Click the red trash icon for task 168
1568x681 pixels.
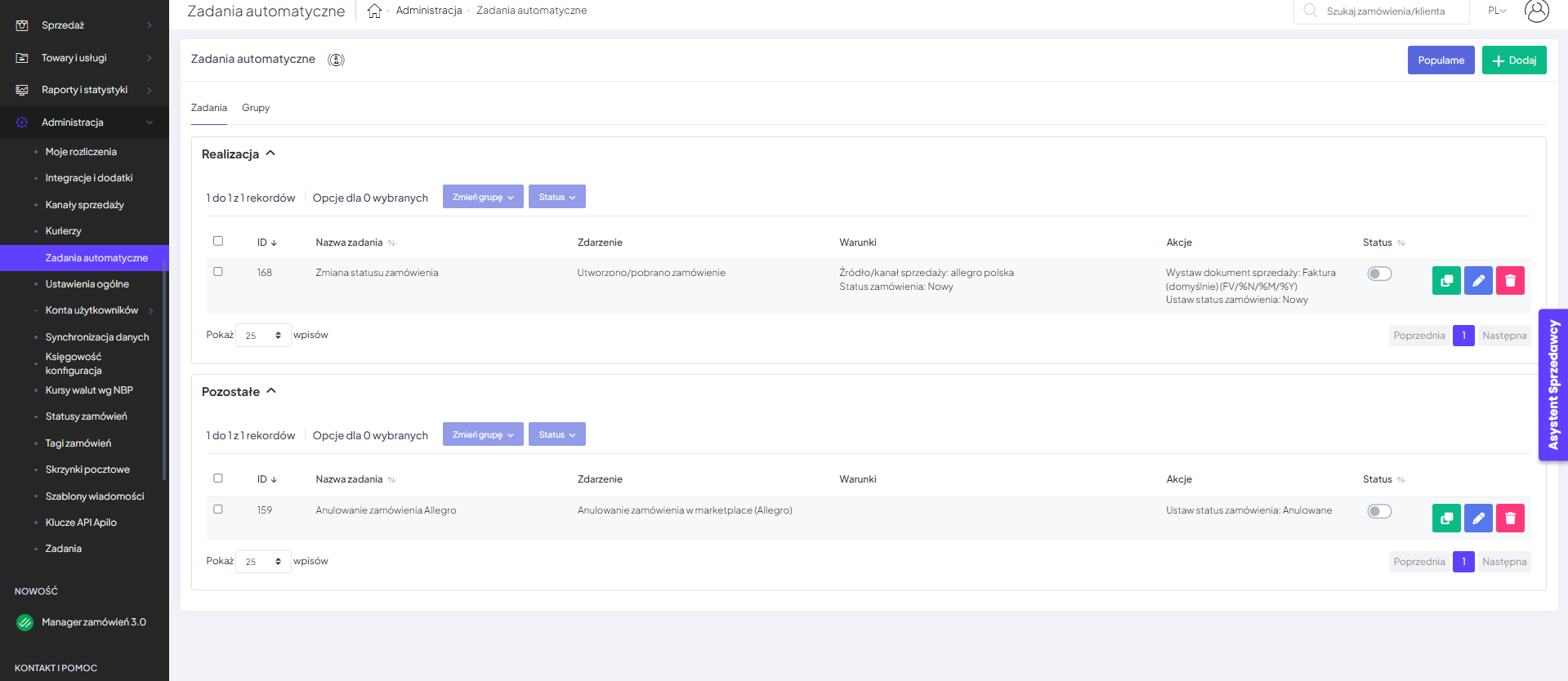point(1510,281)
